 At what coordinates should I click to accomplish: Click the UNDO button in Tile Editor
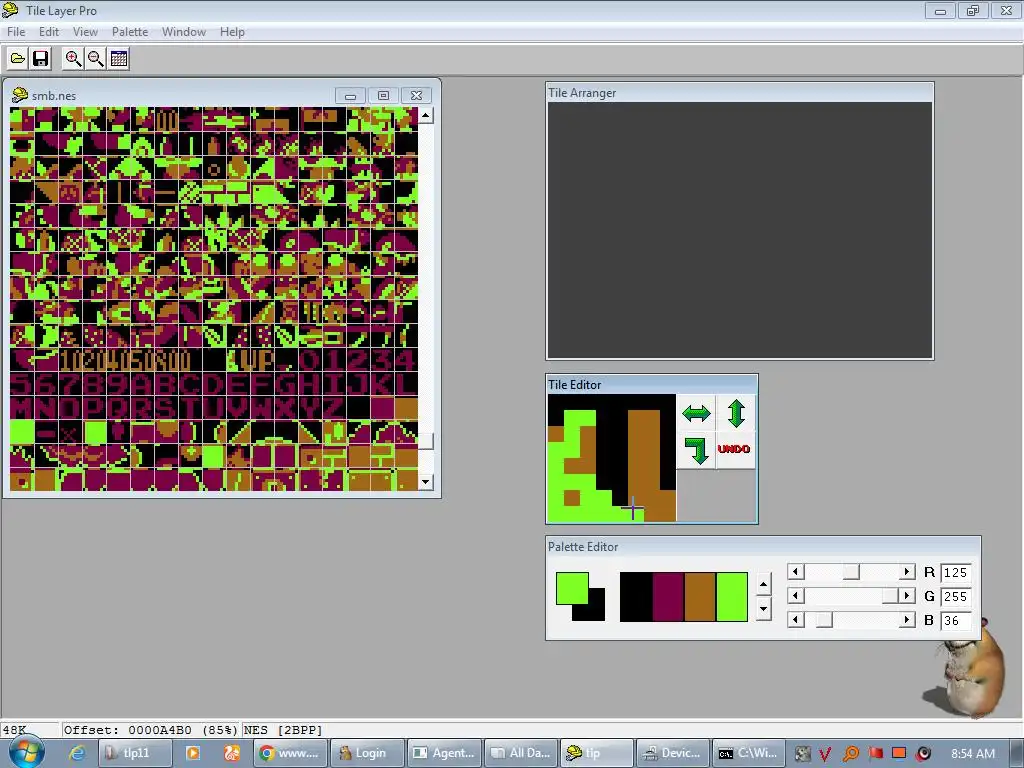coord(734,449)
